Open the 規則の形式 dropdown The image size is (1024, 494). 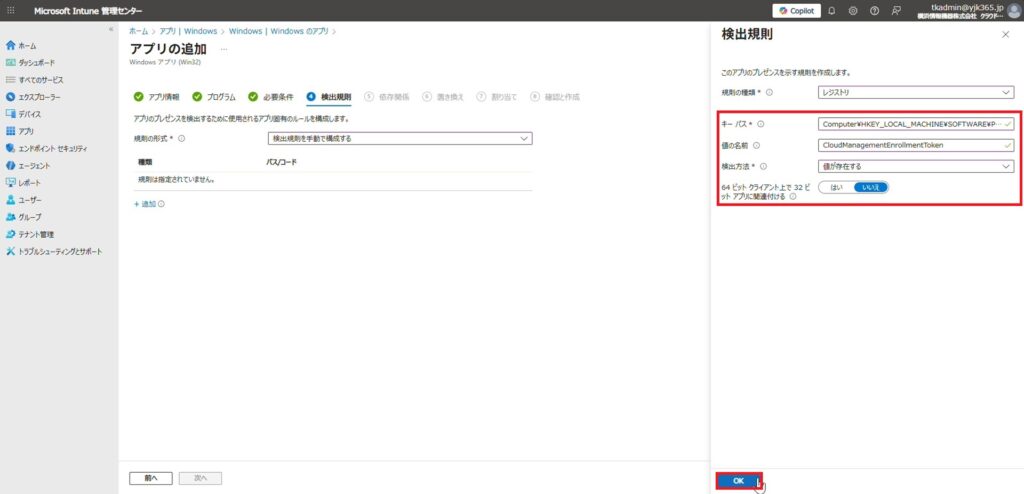pos(400,138)
